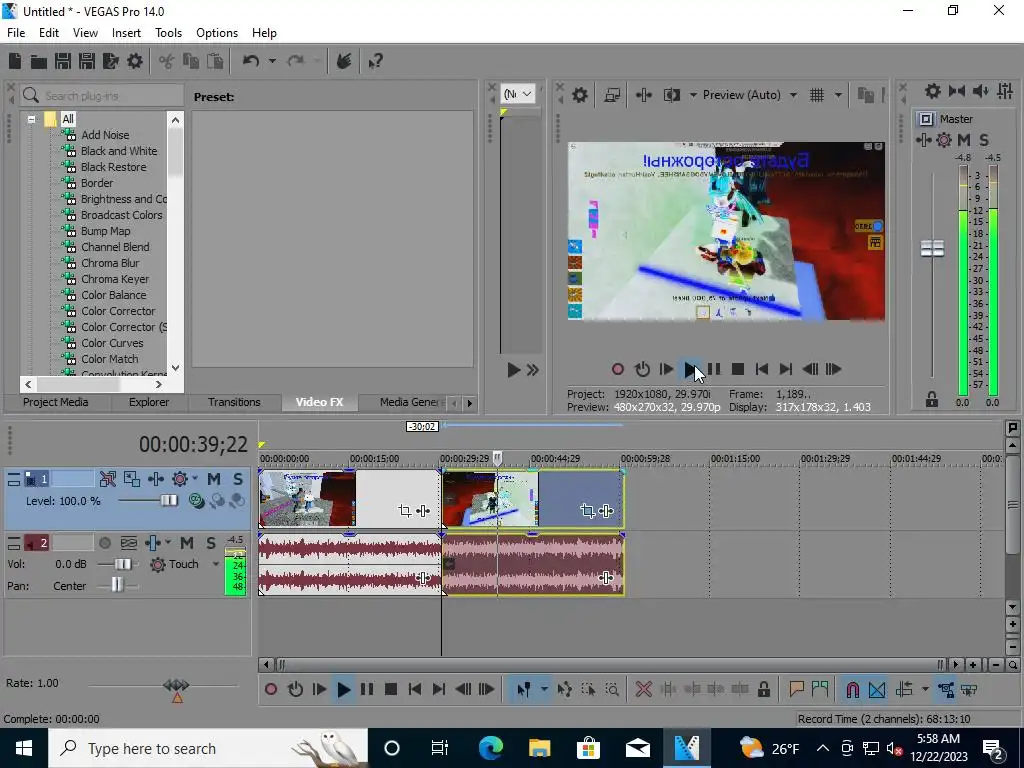Click the Search plug-ins field
Viewport: 1024px width, 768px height.
[102, 95]
